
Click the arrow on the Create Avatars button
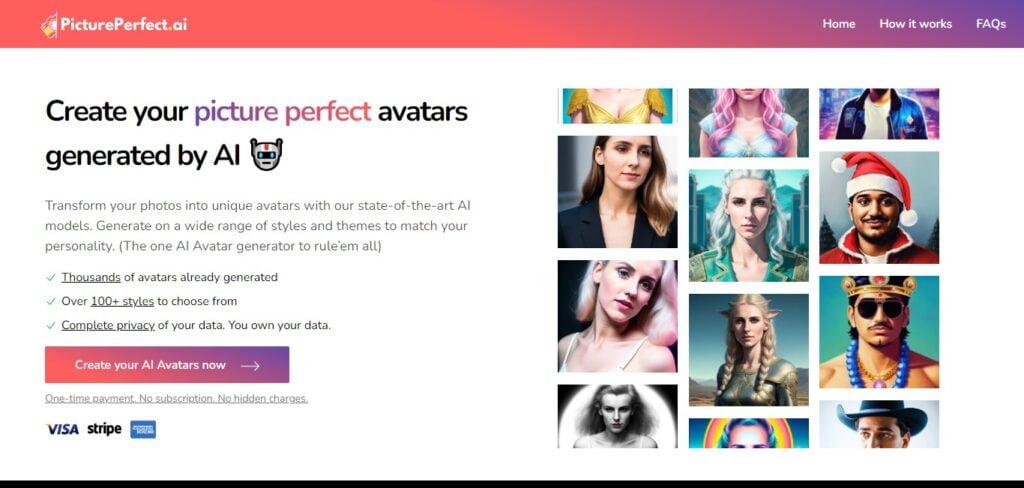pos(250,366)
